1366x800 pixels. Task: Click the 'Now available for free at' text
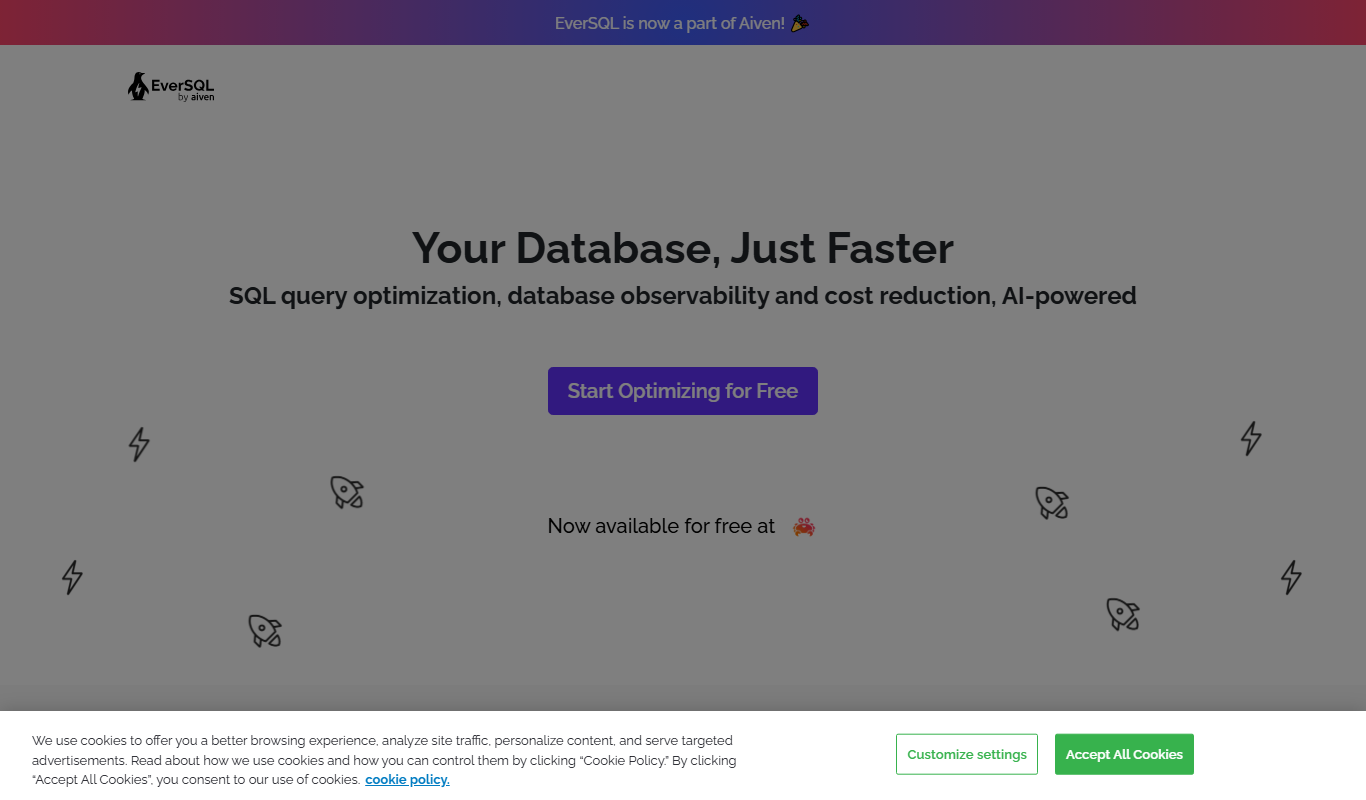click(x=661, y=526)
